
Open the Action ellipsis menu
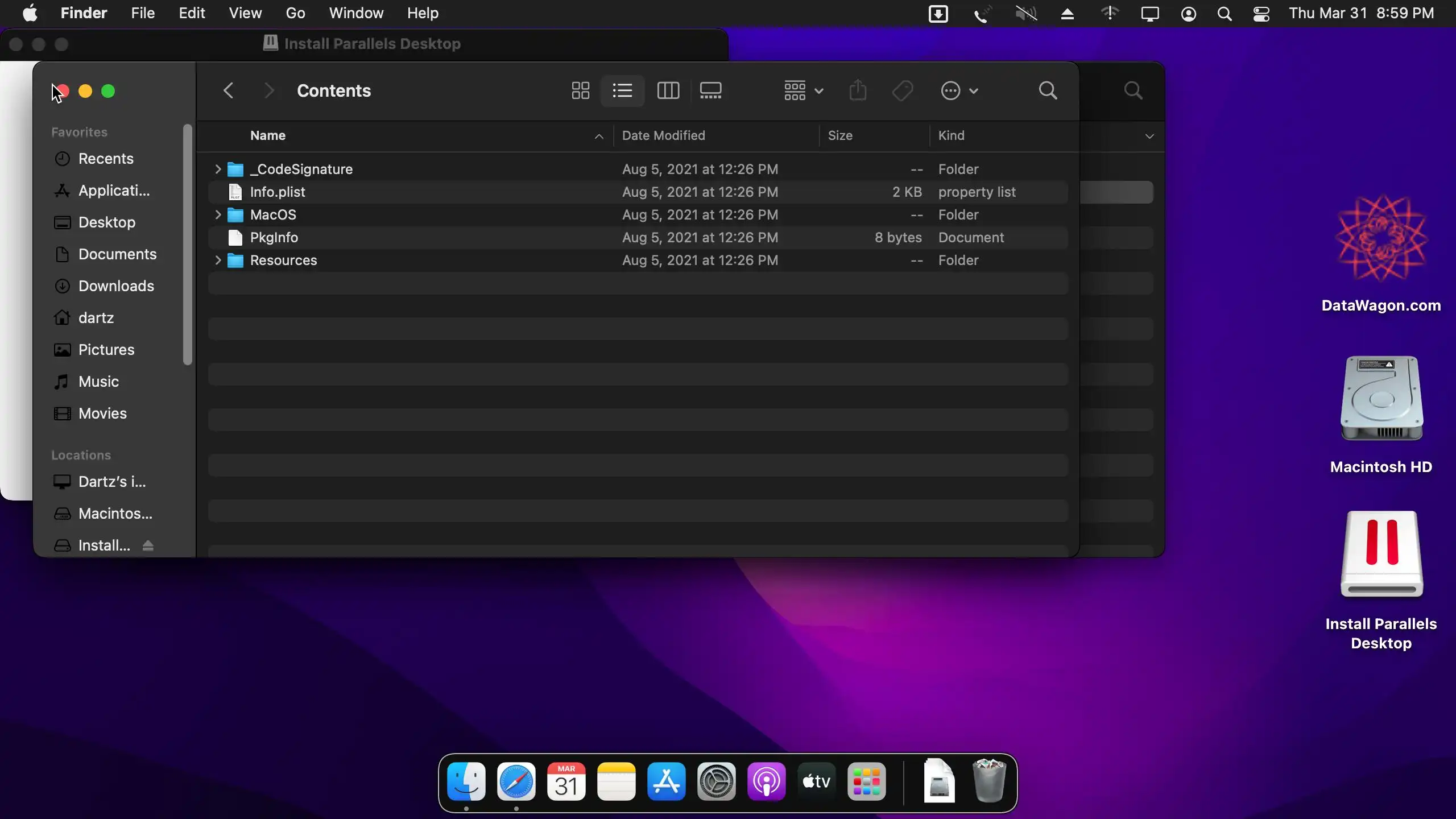[959, 90]
